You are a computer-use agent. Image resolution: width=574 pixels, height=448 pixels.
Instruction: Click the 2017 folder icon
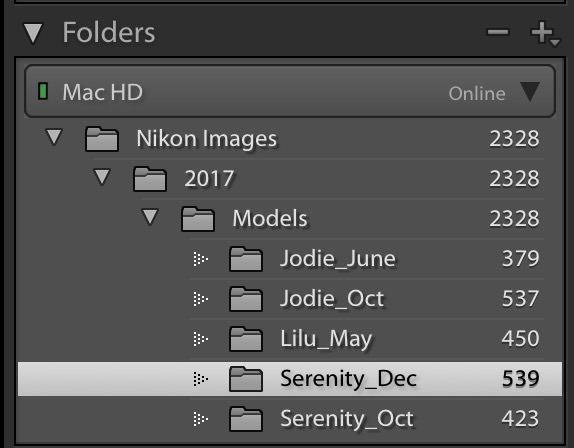[x=150, y=179]
